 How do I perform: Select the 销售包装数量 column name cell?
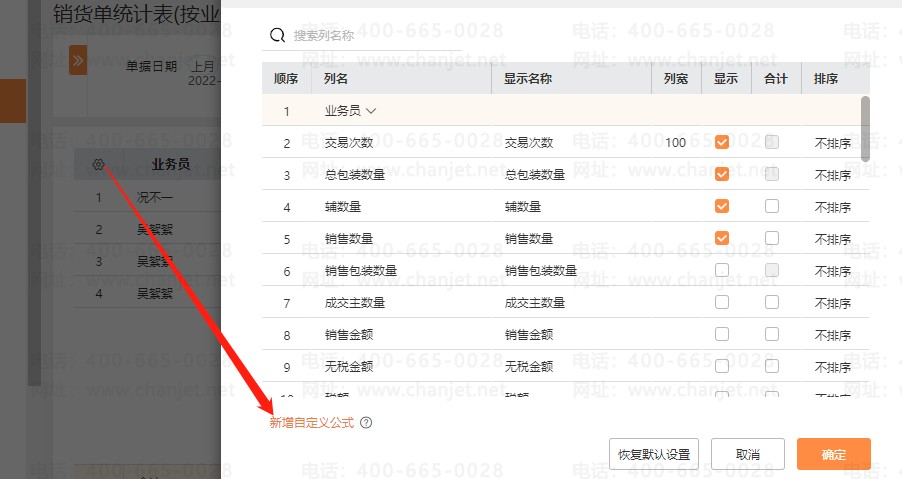(x=361, y=271)
